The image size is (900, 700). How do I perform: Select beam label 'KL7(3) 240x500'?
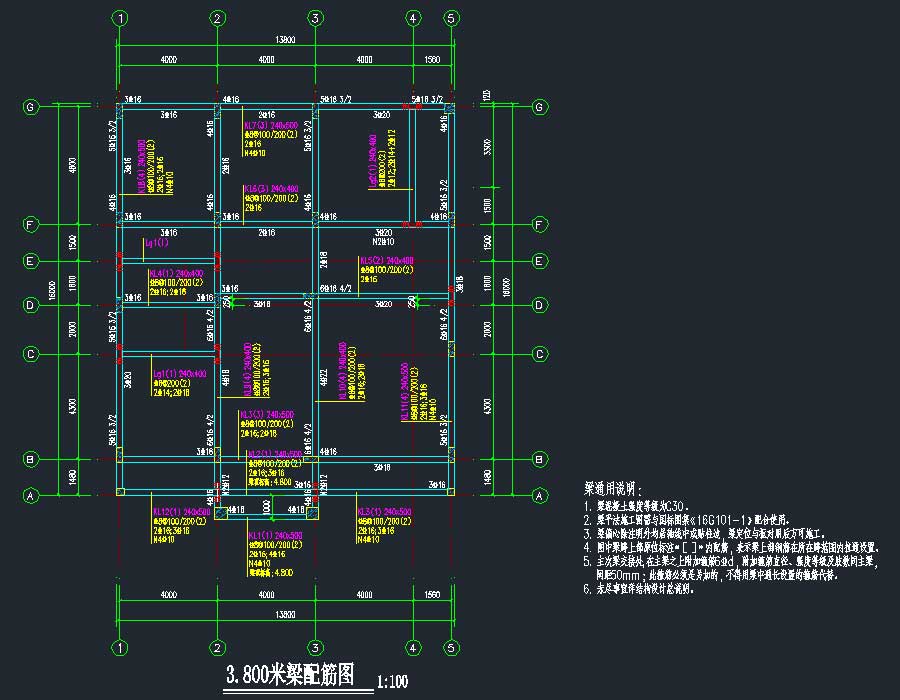[271, 125]
